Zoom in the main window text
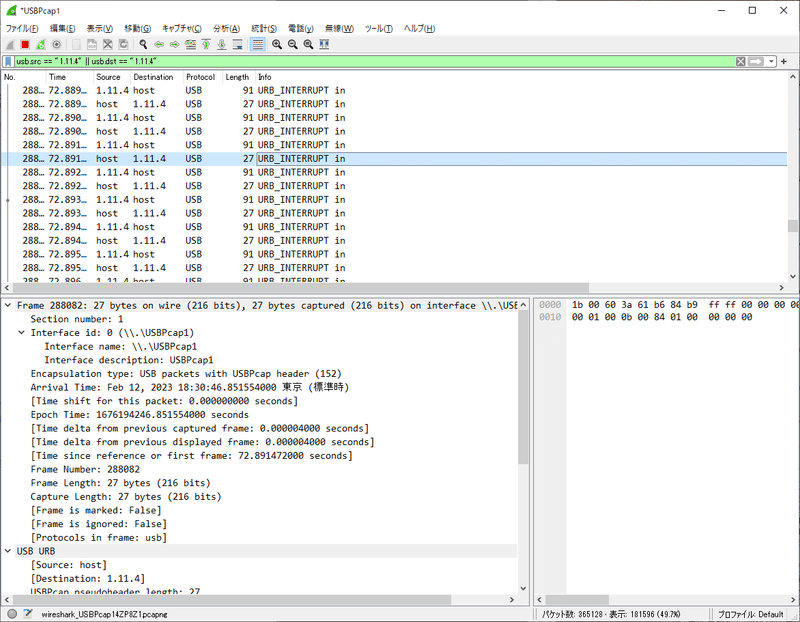Screen dimensions: 800x622 277,45
